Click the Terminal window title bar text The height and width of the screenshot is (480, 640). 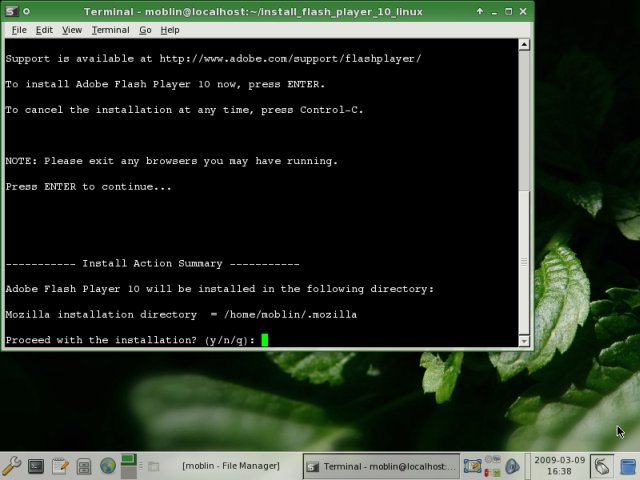click(x=253, y=11)
